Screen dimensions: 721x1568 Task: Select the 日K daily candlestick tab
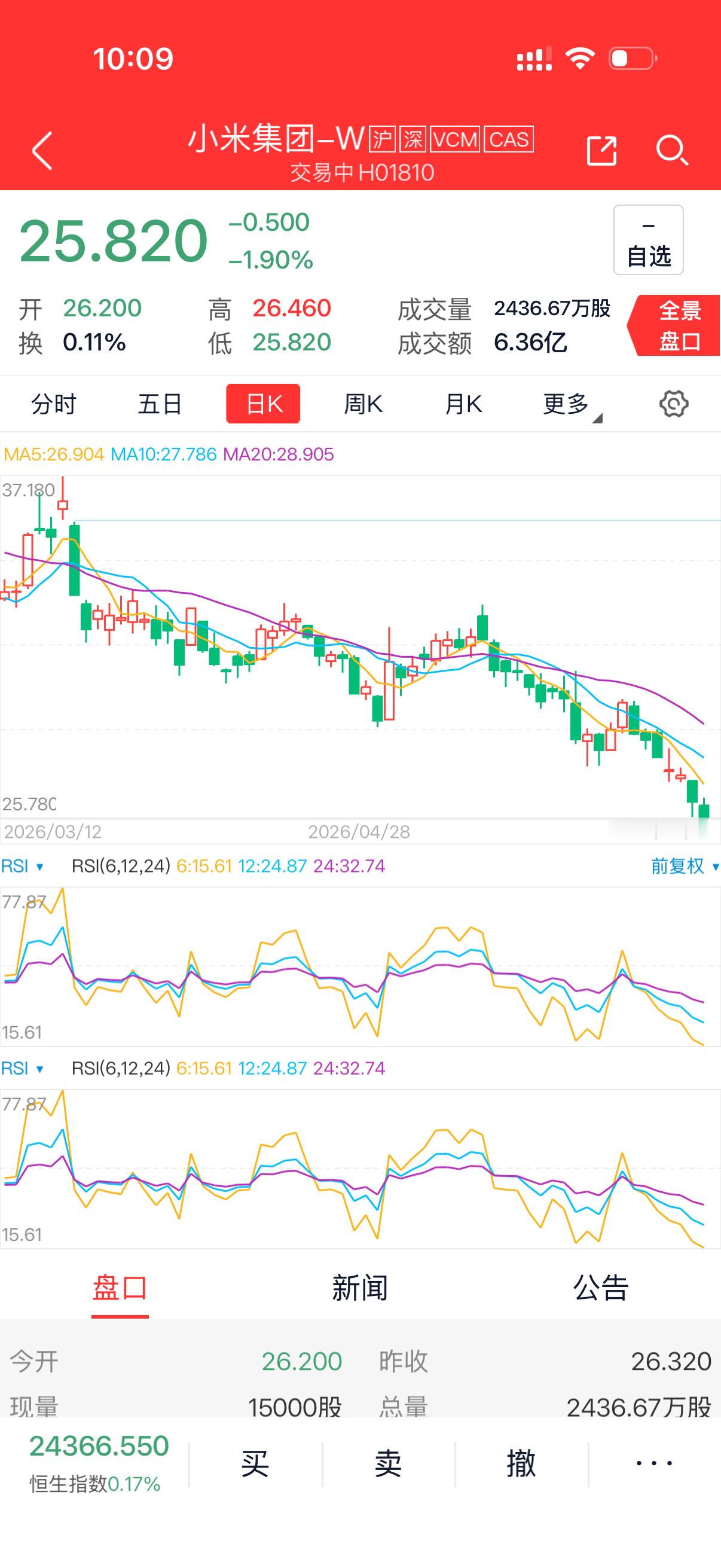point(264,404)
